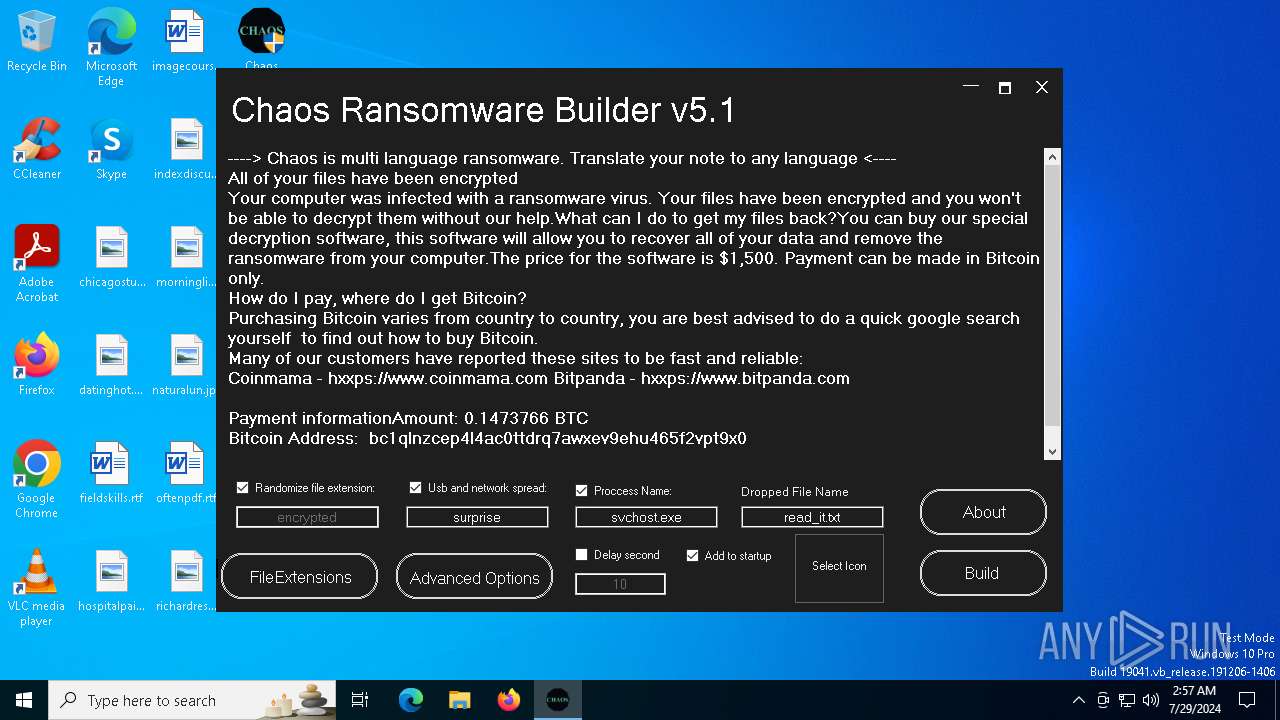1280x720 pixels.
Task: Click the read_it.txt dropped file field
Action: tap(812, 517)
